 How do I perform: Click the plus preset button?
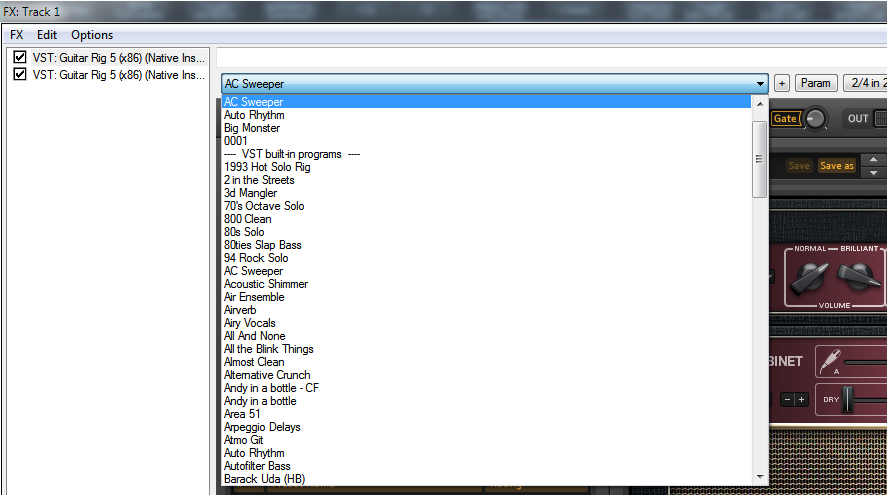point(782,83)
